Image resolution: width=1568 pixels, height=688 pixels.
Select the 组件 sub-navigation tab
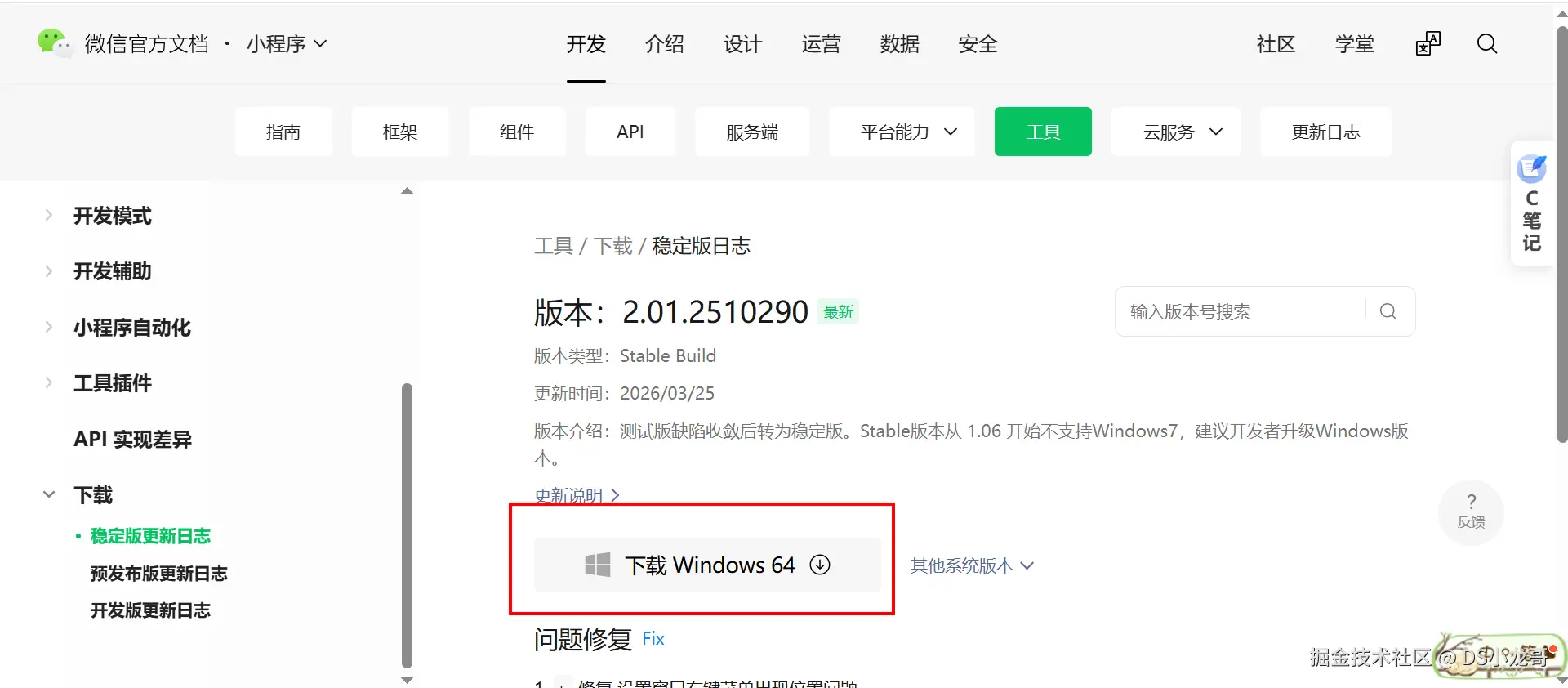[x=517, y=132]
